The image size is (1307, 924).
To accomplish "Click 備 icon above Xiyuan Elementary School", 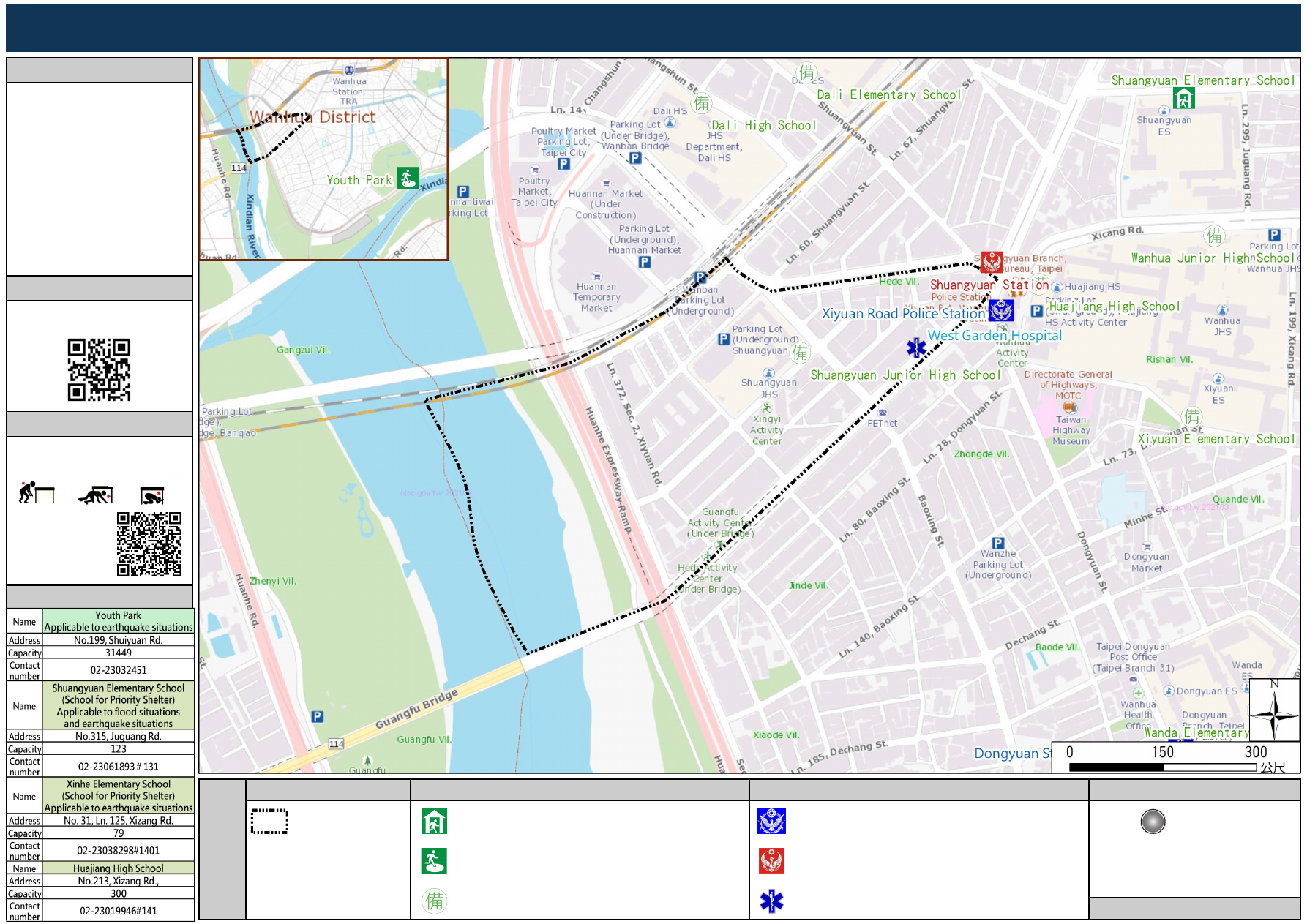I will pyautogui.click(x=1192, y=417).
